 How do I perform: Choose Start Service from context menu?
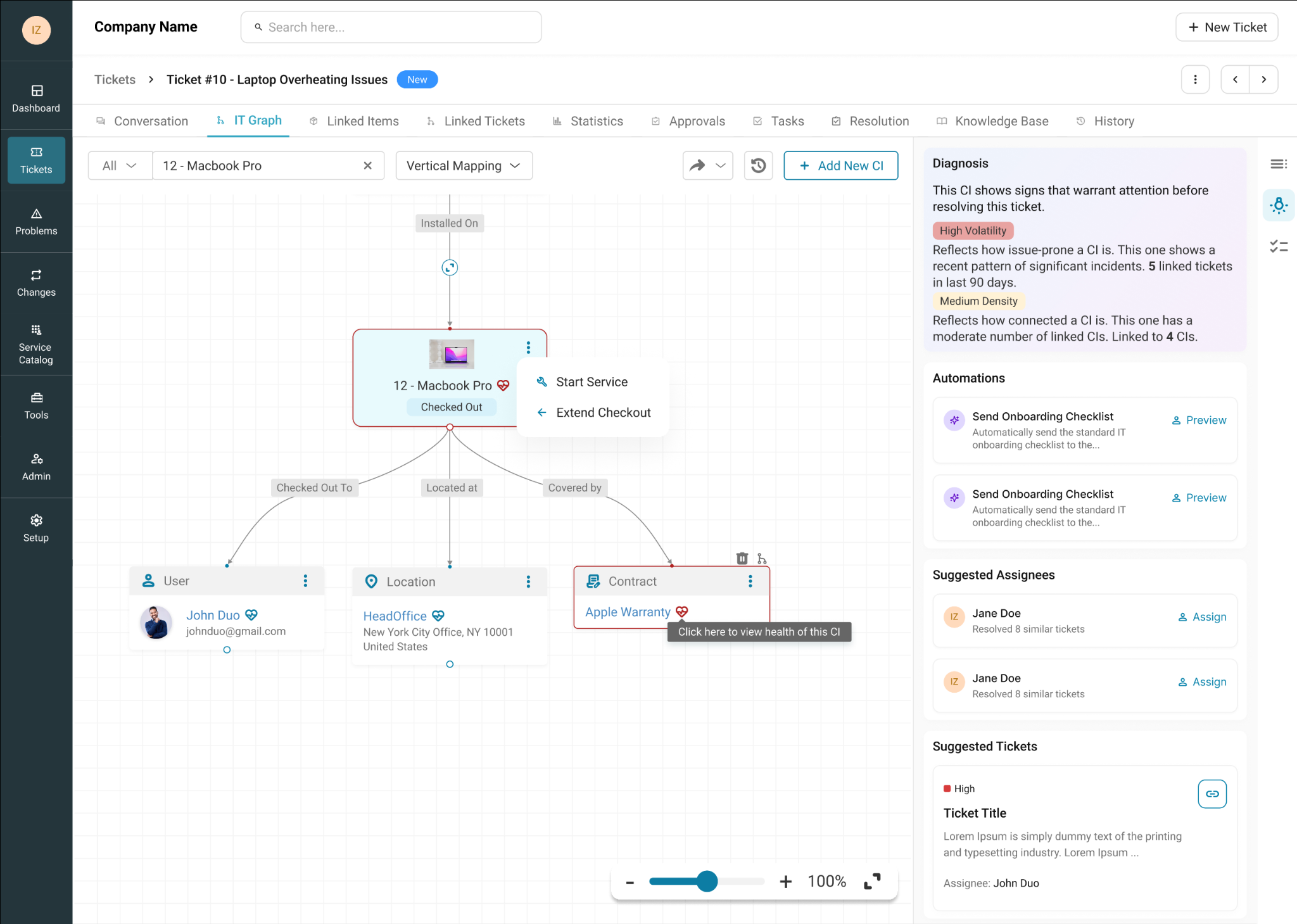(x=593, y=382)
